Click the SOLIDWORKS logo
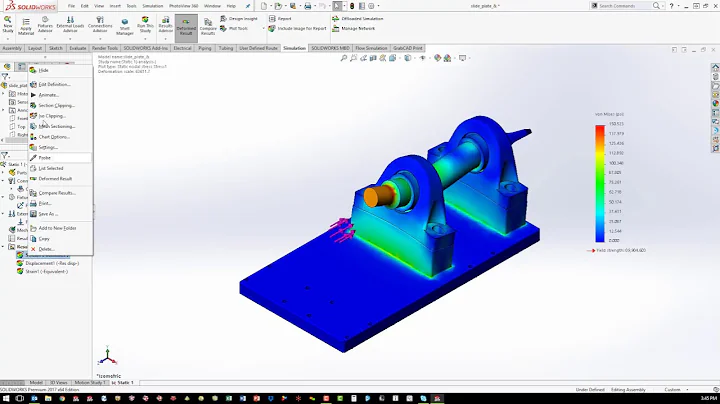720x404 pixels. (30, 6)
